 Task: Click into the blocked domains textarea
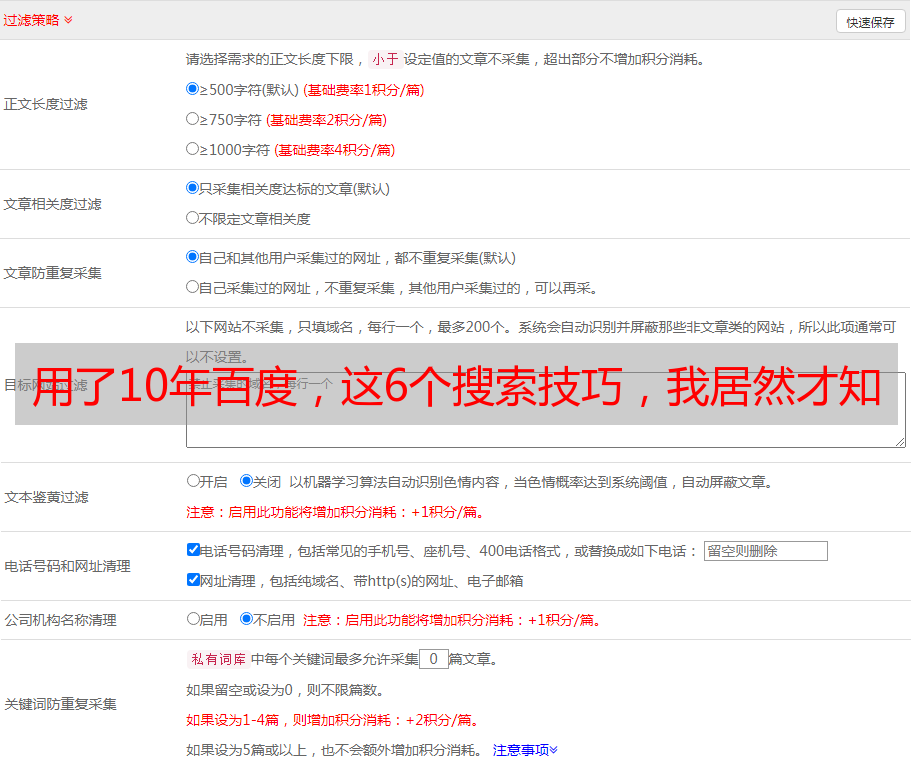point(546,410)
